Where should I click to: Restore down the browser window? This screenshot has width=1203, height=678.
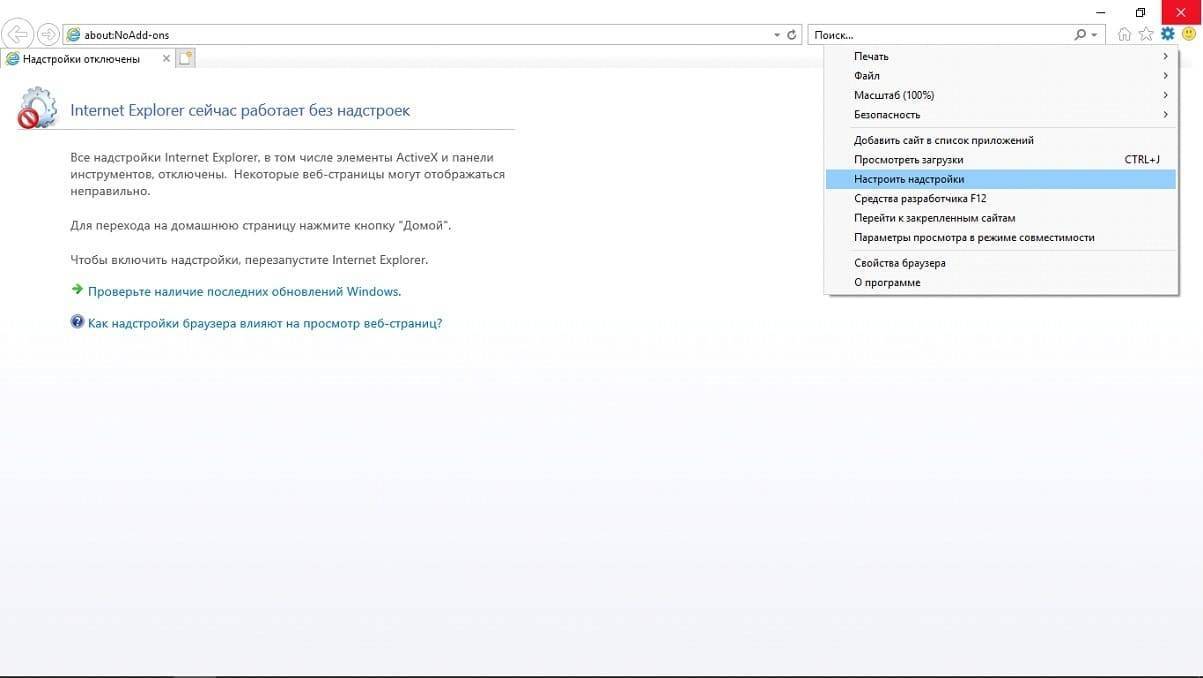(1140, 12)
